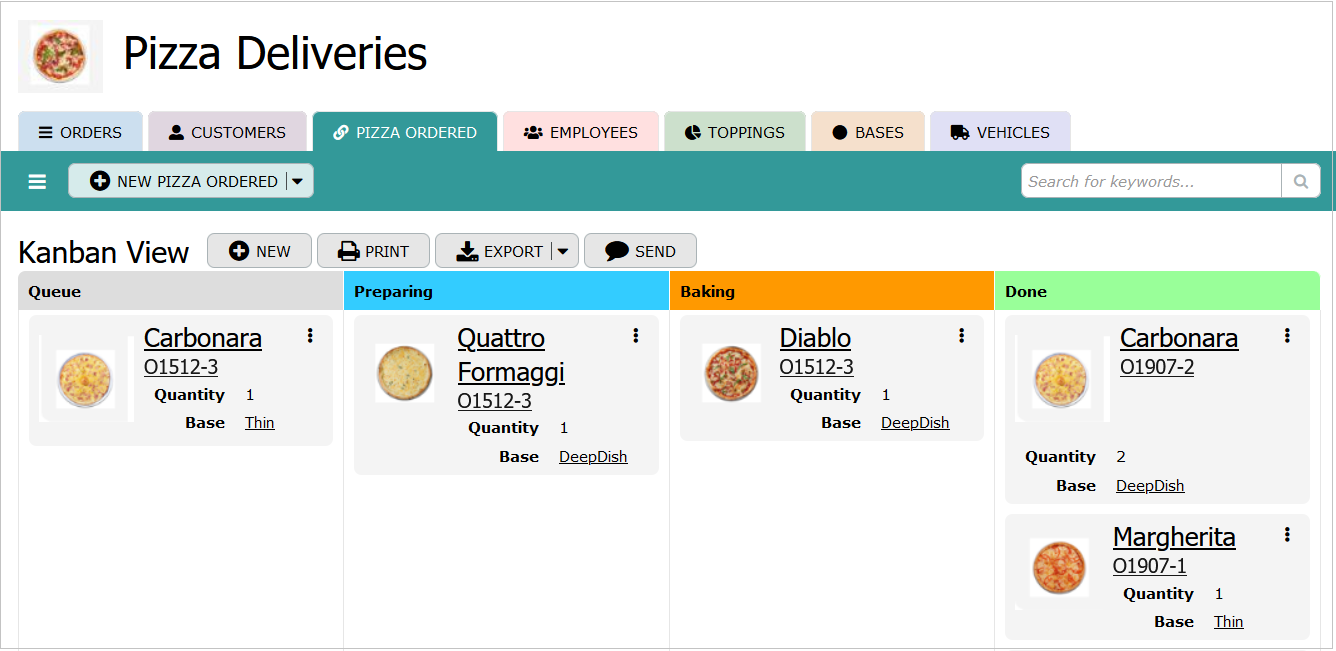Open the Quattro Formaggi card's three-dot menu
The image size is (1336, 651).
(635, 336)
